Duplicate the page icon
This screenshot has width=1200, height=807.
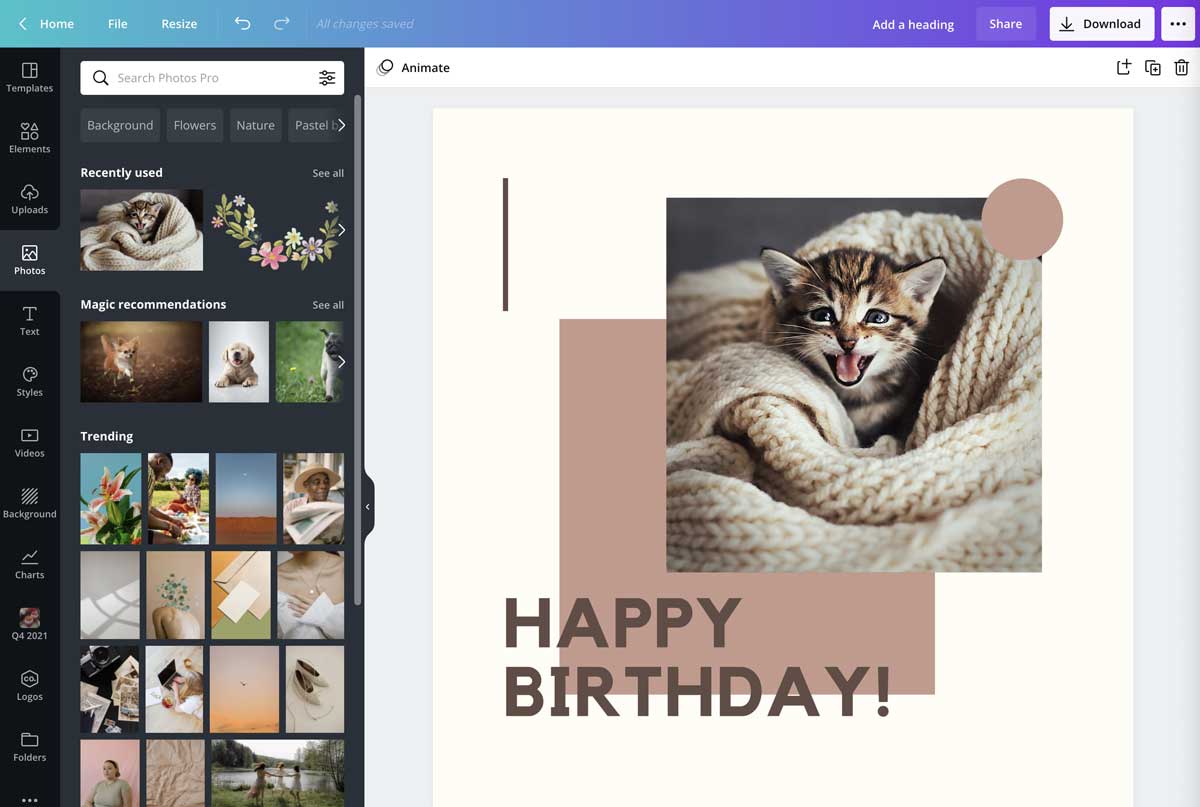[1153, 67]
